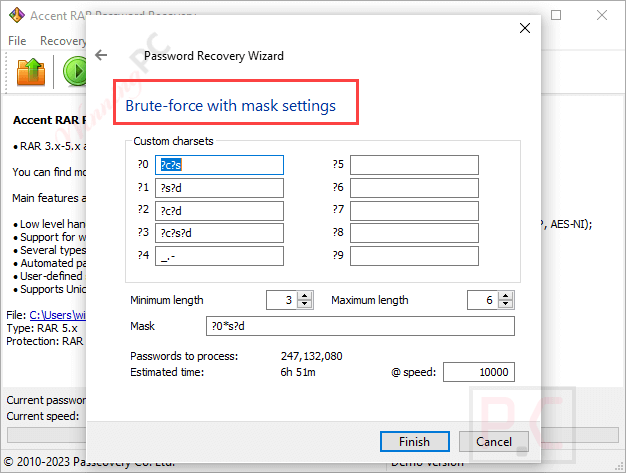The height and width of the screenshot is (473, 626).
Task: Focus the empty ?7 charset field
Action: tap(414, 210)
